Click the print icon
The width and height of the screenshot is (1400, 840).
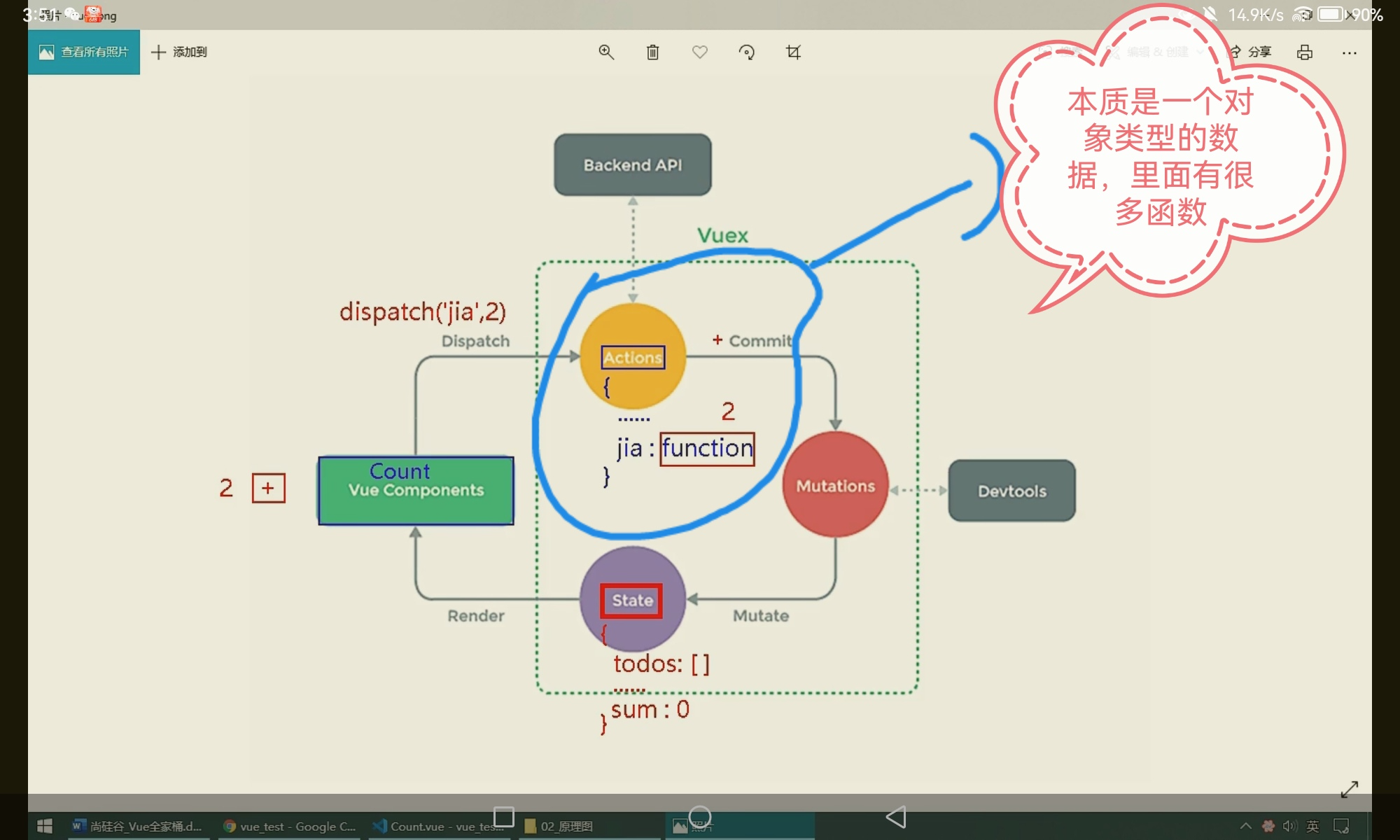click(x=1305, y=52)
